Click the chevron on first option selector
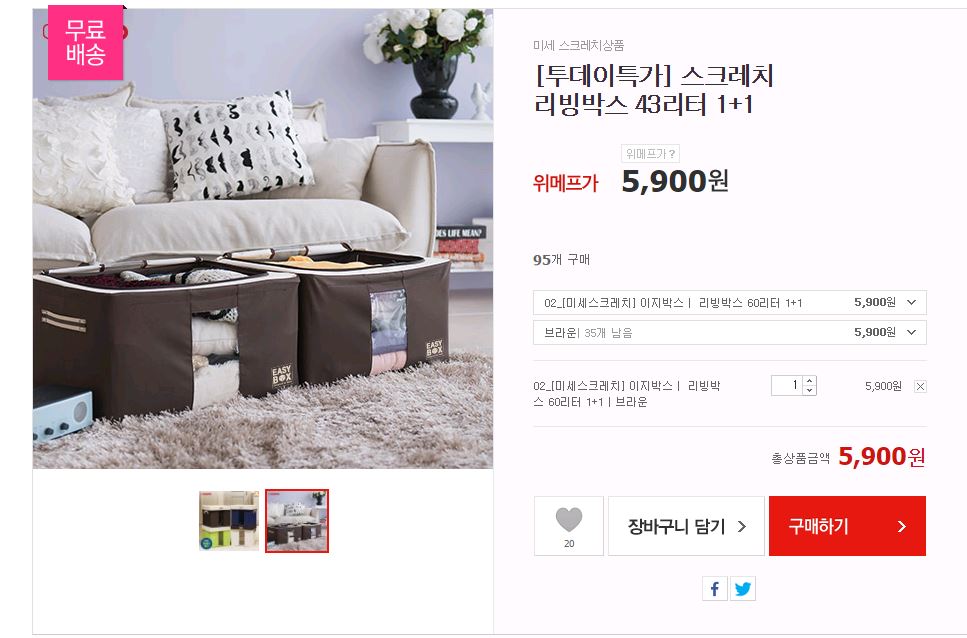 911,303
